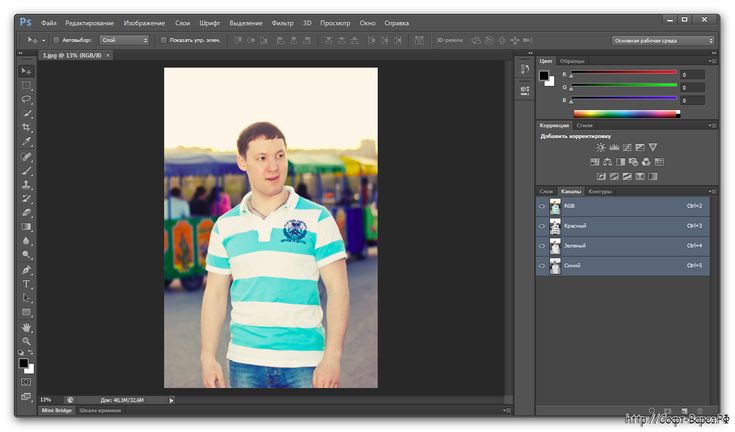Screen dimensions: 735x432
Task: Toggle visibility of the Синий channel
Action: point(542,266)
